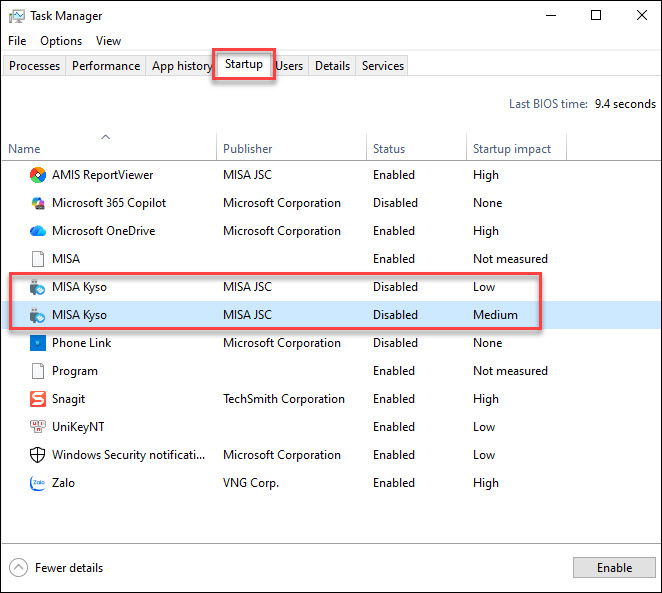Viewport: 662px width, 593px height.
Task: Click the Microsoft 365 Copilot icon
Action: pyautogui.click(x=38, y=203)
